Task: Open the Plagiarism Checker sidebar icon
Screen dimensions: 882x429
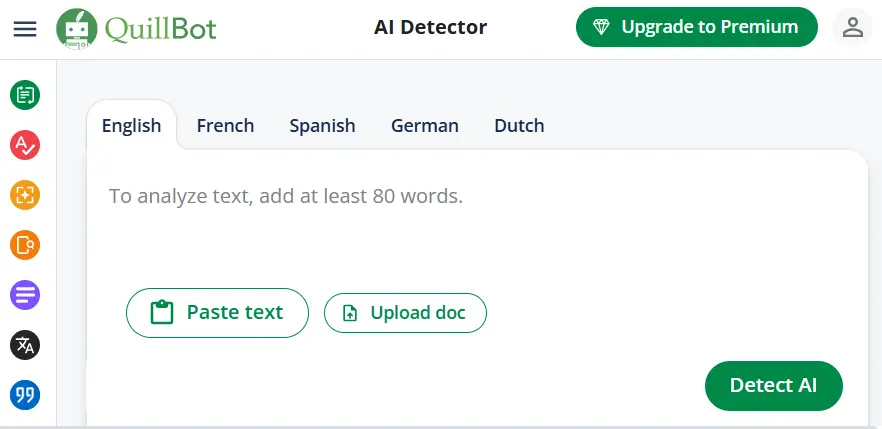Action: click(25, 245)
